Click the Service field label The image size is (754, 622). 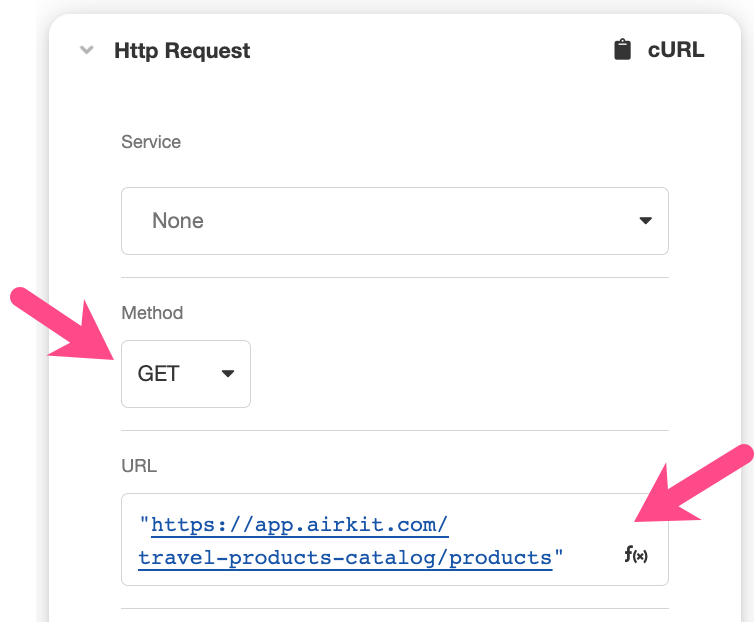pyautogui.click(x=151, y=142)
